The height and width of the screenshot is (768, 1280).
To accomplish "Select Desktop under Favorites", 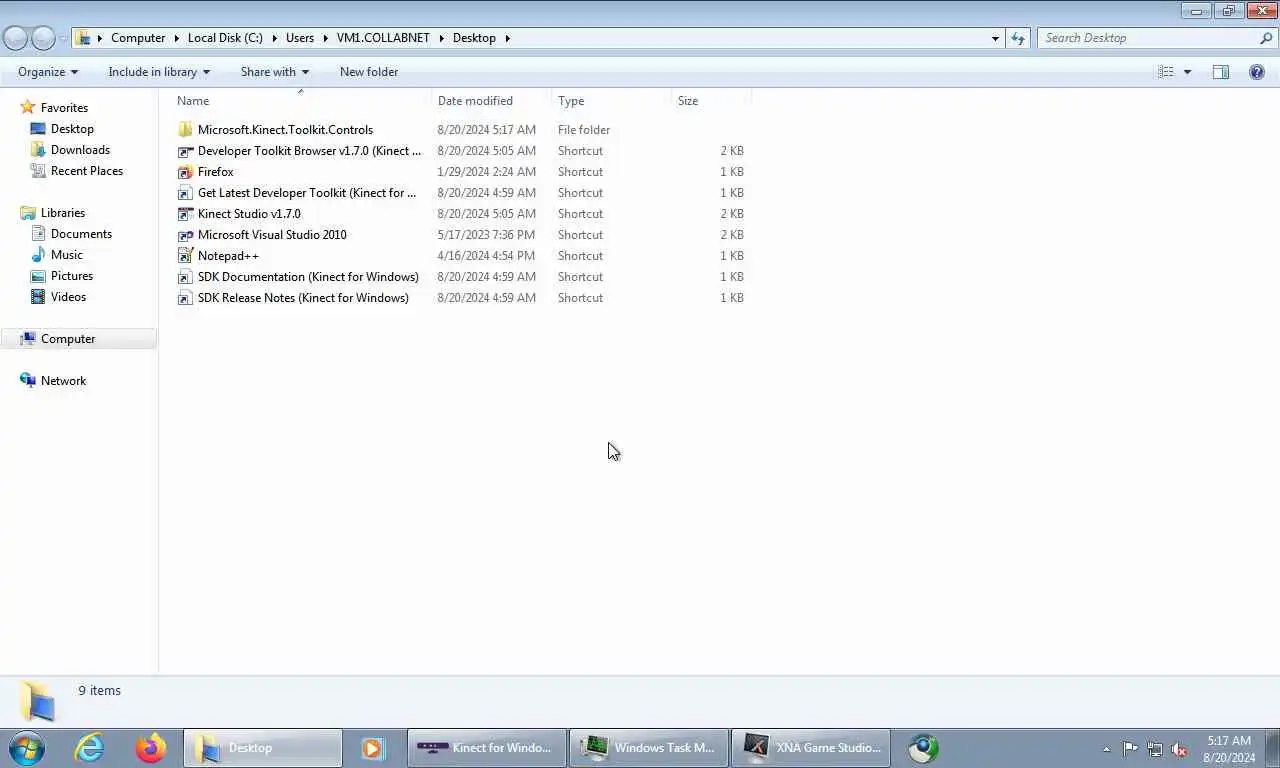I will pyautogui.click(x=72, y=129).
